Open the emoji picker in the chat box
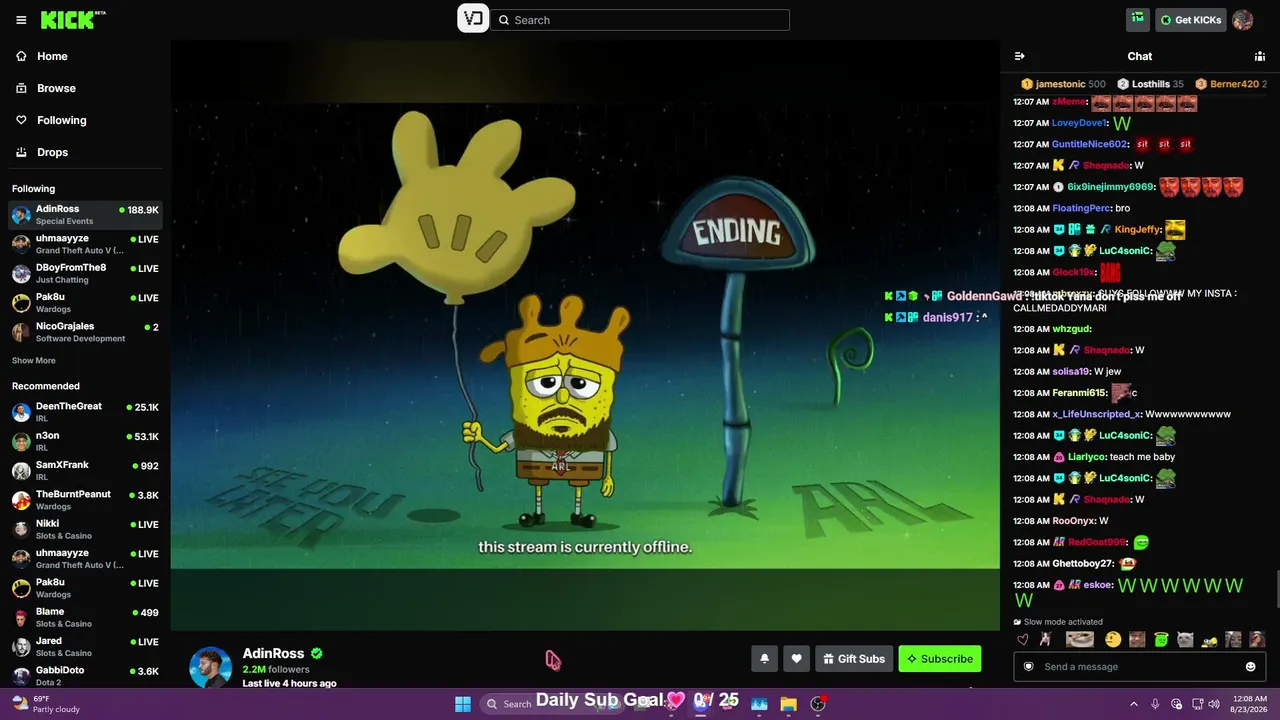The height and width of the screenshot is (720, 1280). tap(1250, 667)
